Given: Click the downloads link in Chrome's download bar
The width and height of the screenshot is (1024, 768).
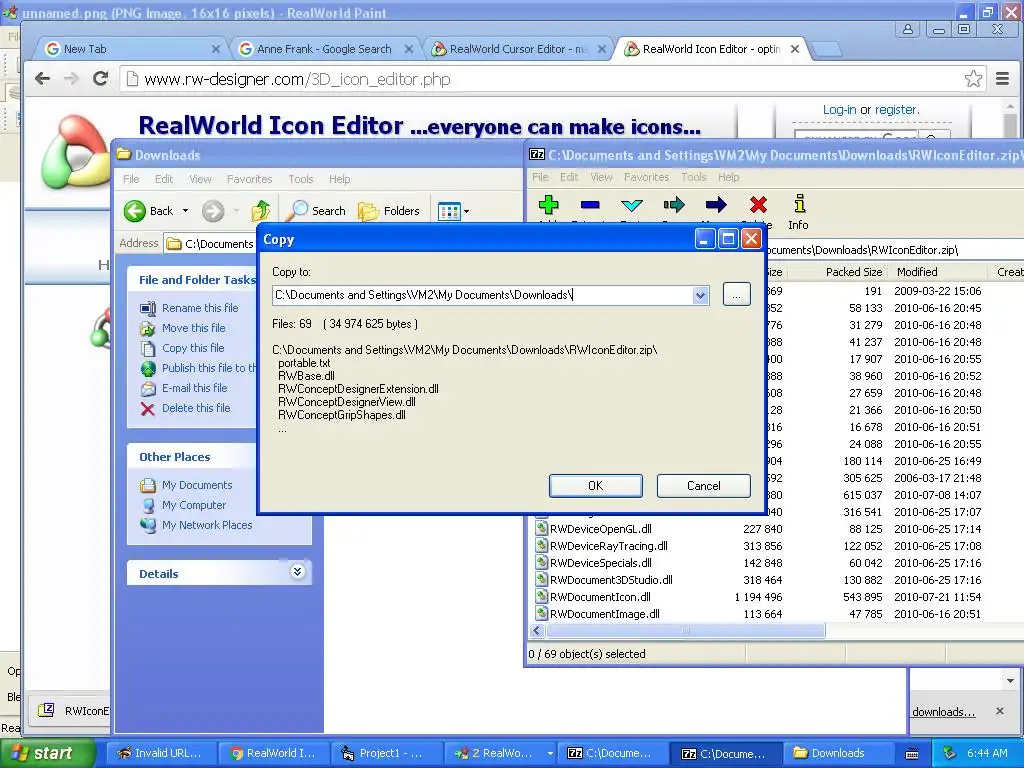Looking at the screenshot, I should point(943,712).
